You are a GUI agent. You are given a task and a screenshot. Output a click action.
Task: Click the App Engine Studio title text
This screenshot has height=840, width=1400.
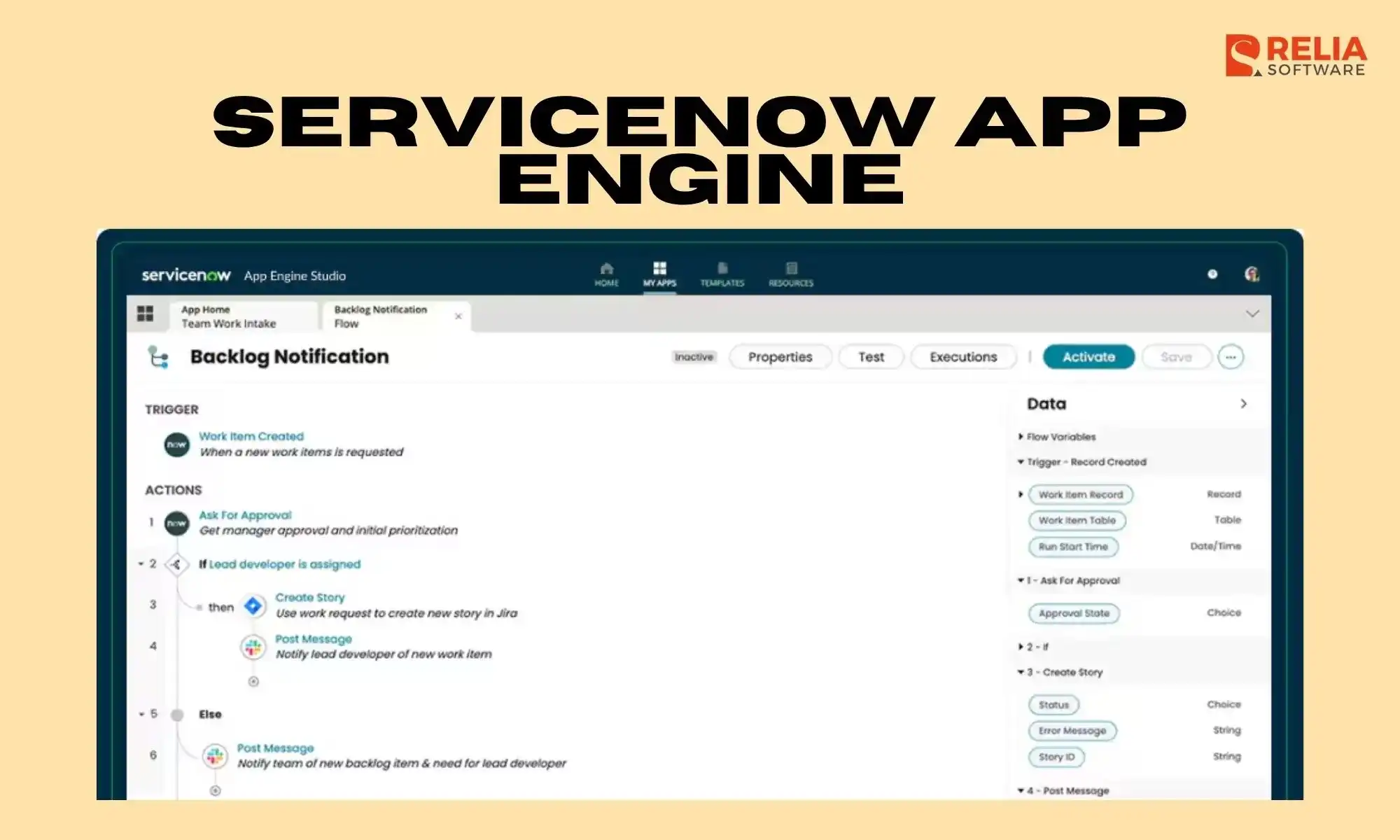(295, 276)
